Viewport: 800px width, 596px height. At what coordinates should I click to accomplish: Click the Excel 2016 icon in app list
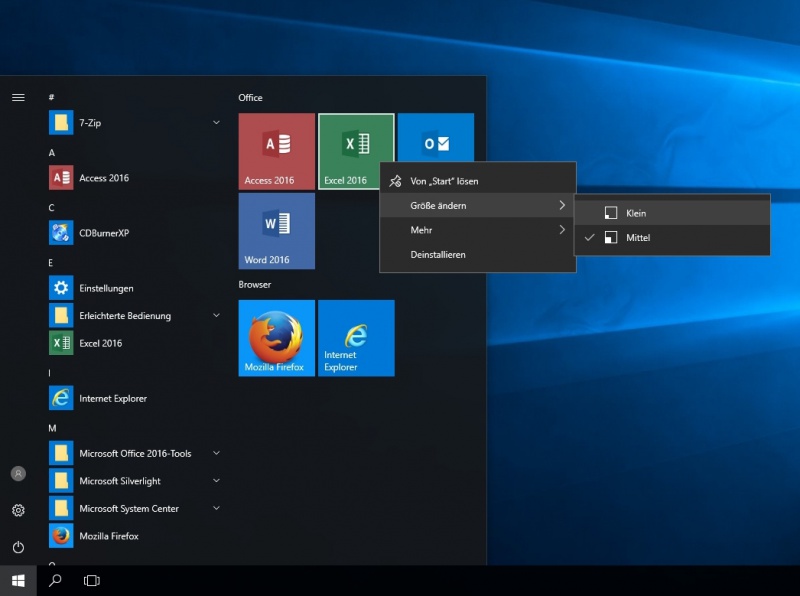(x=61, y=343)
